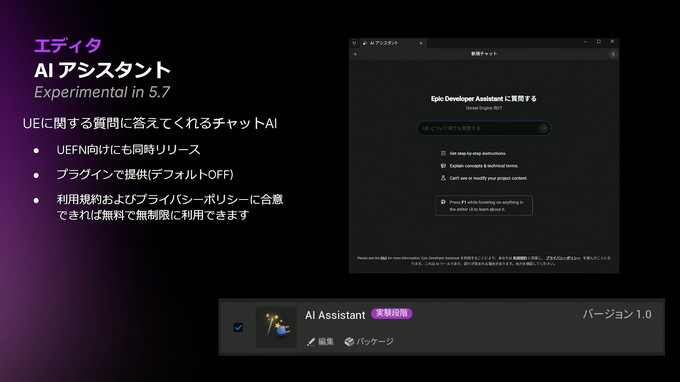Click the AI Assistant plugin wand icon

(x=276, y=327)
